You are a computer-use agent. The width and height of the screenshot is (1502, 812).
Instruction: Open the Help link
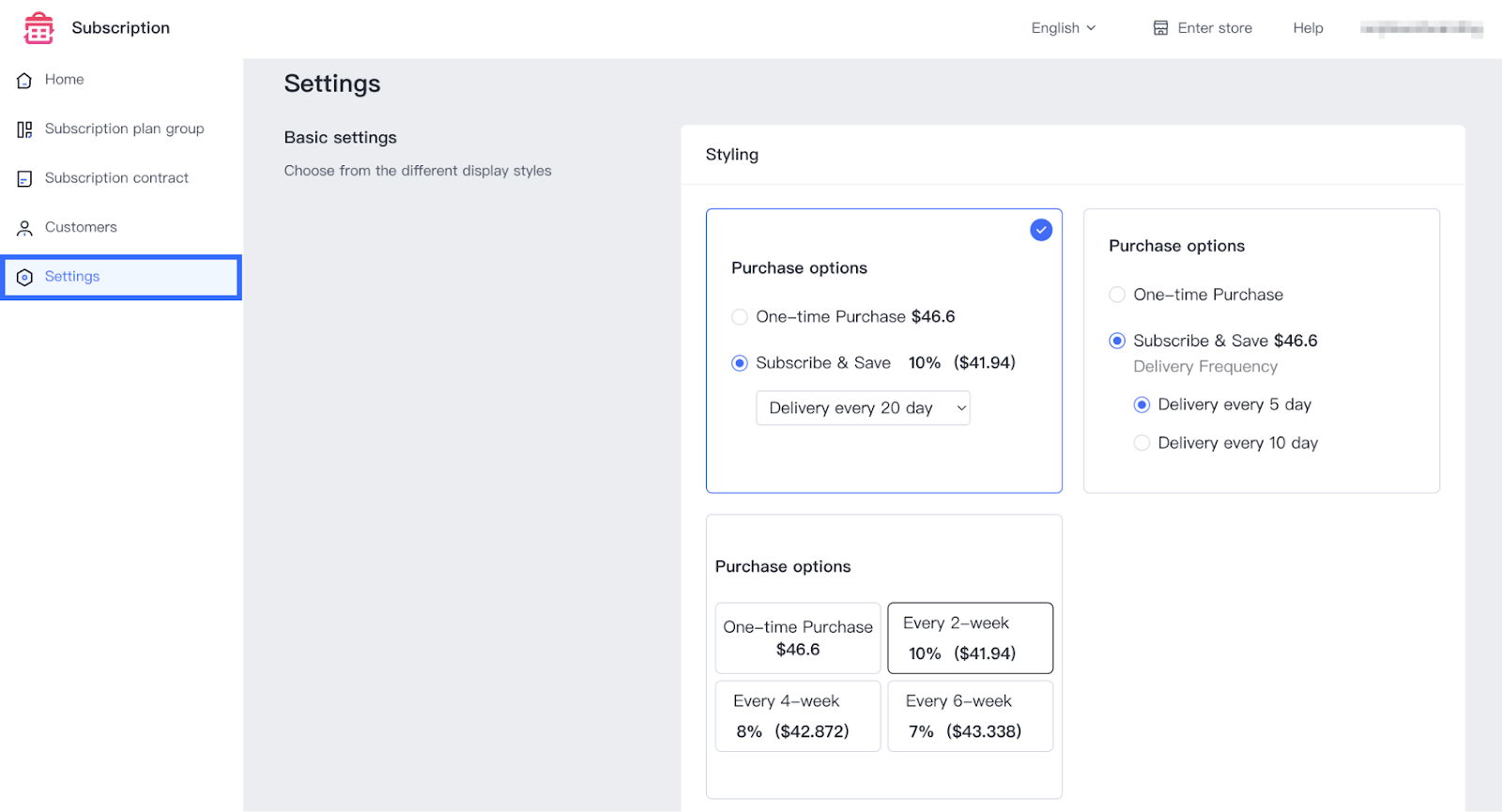[1308, 28]
